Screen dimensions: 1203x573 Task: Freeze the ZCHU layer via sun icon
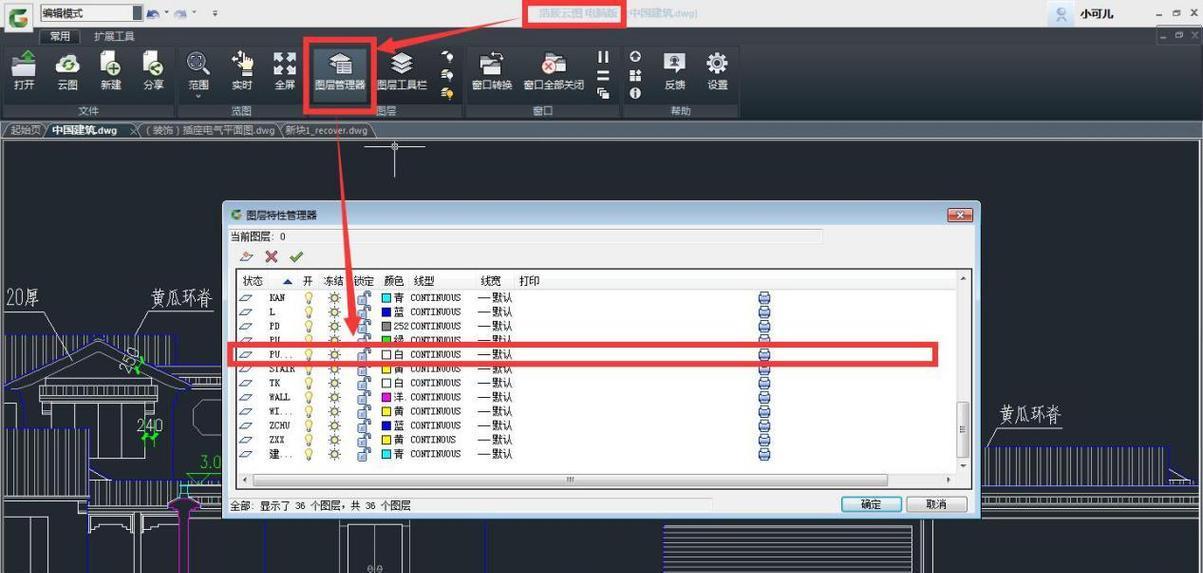(x=335, y=425)
